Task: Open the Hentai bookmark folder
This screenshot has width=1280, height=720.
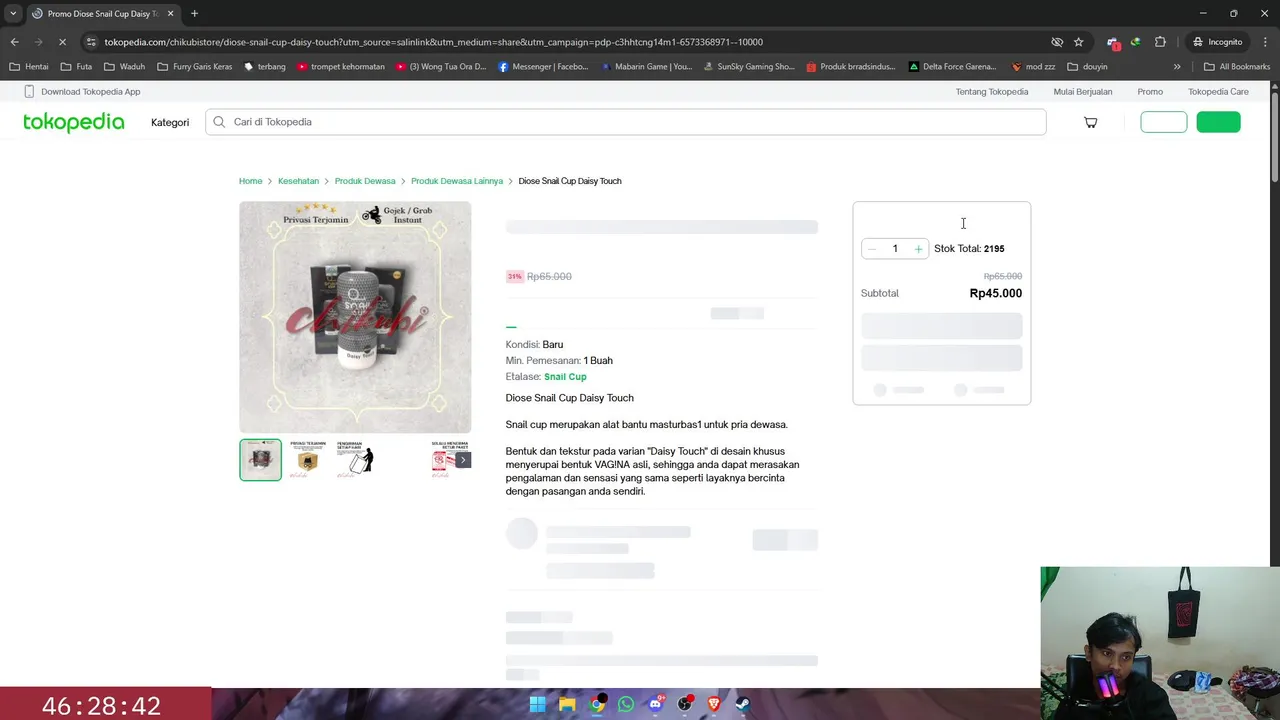Action: point(29,67)
